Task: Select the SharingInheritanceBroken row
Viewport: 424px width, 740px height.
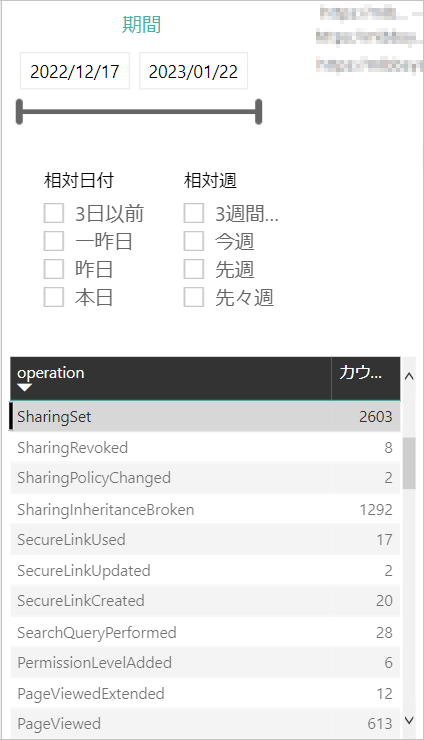Action: pos(205,509)
